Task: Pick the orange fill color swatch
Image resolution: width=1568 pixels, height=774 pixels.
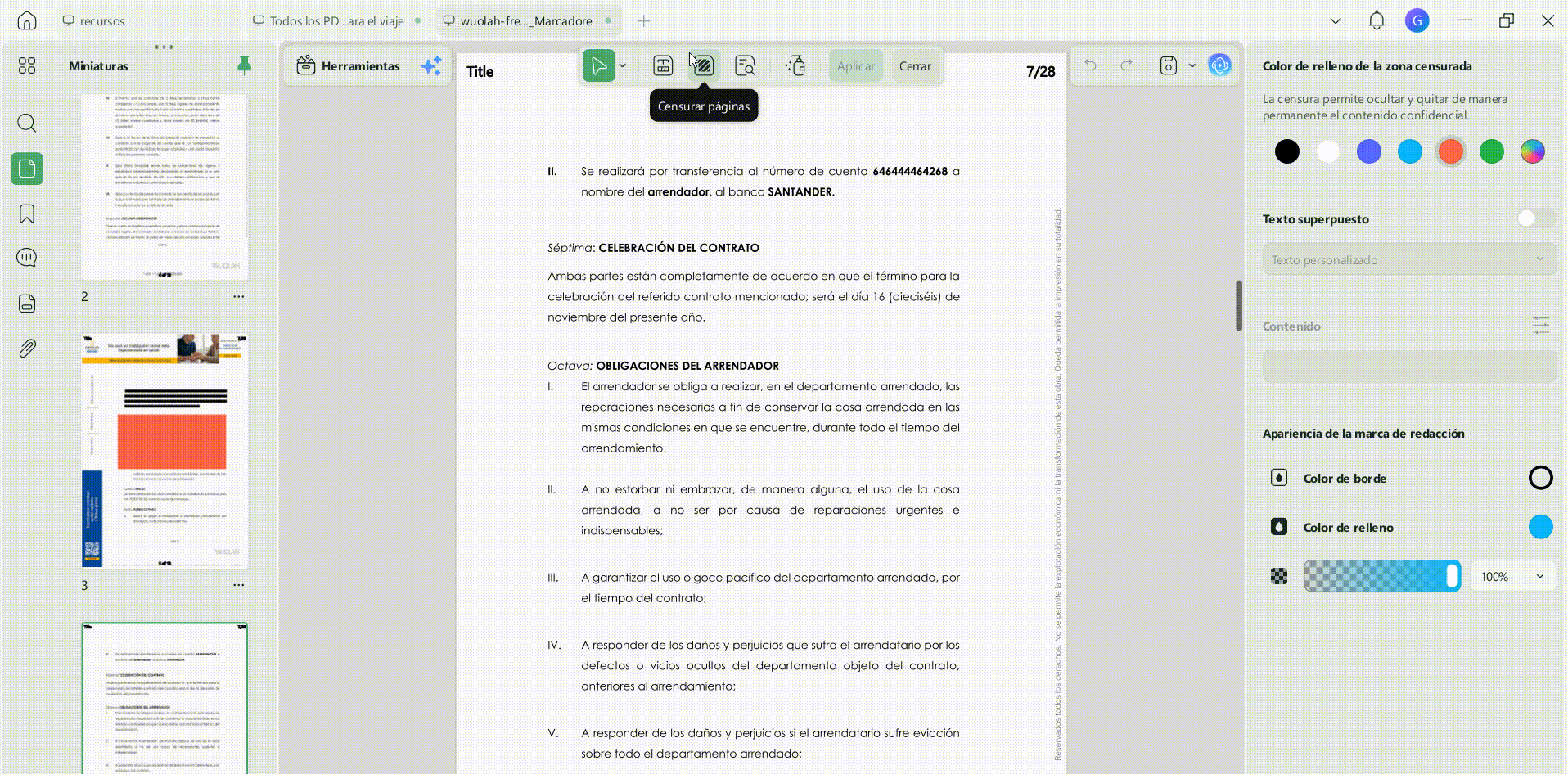Action: (1451, 151)
